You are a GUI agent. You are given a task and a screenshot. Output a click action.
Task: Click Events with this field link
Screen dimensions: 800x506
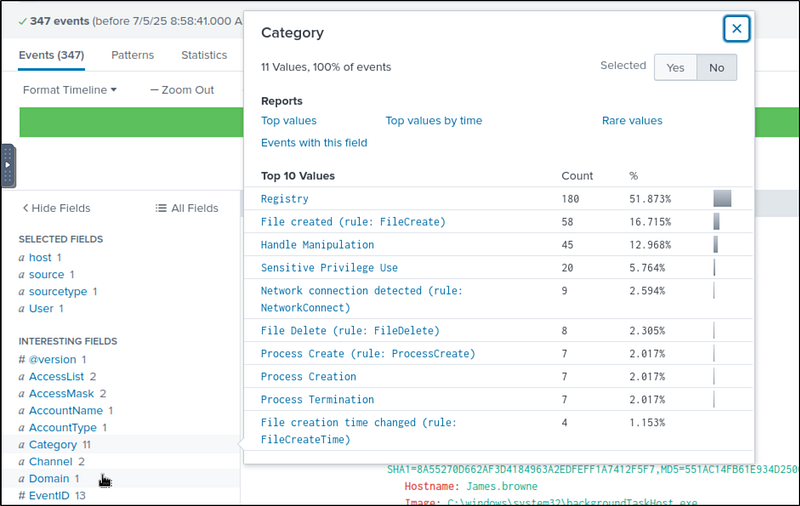[x=314, y=143]
